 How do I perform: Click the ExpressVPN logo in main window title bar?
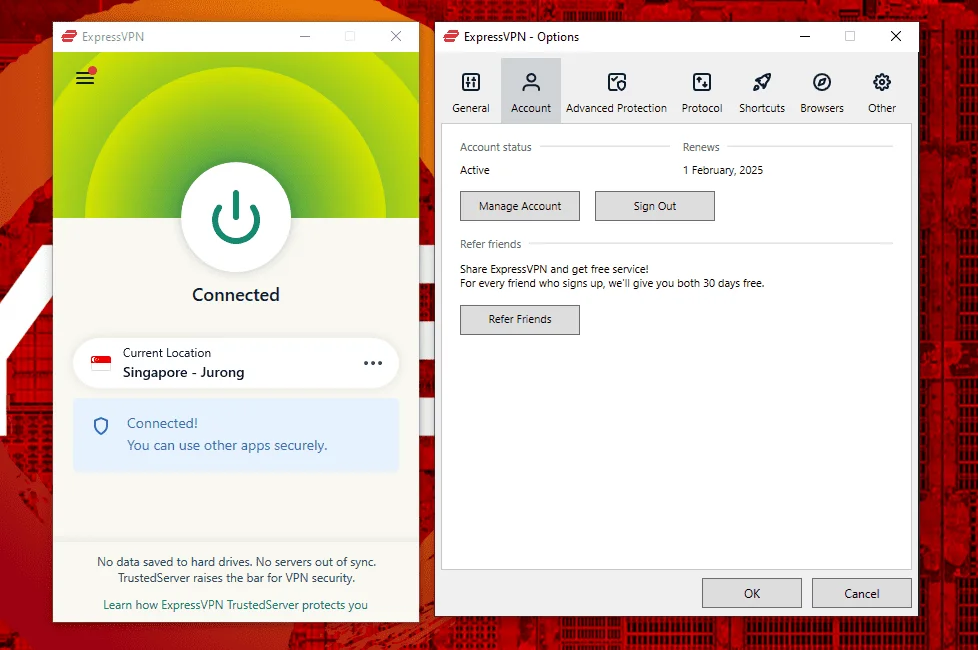(69, 37)
